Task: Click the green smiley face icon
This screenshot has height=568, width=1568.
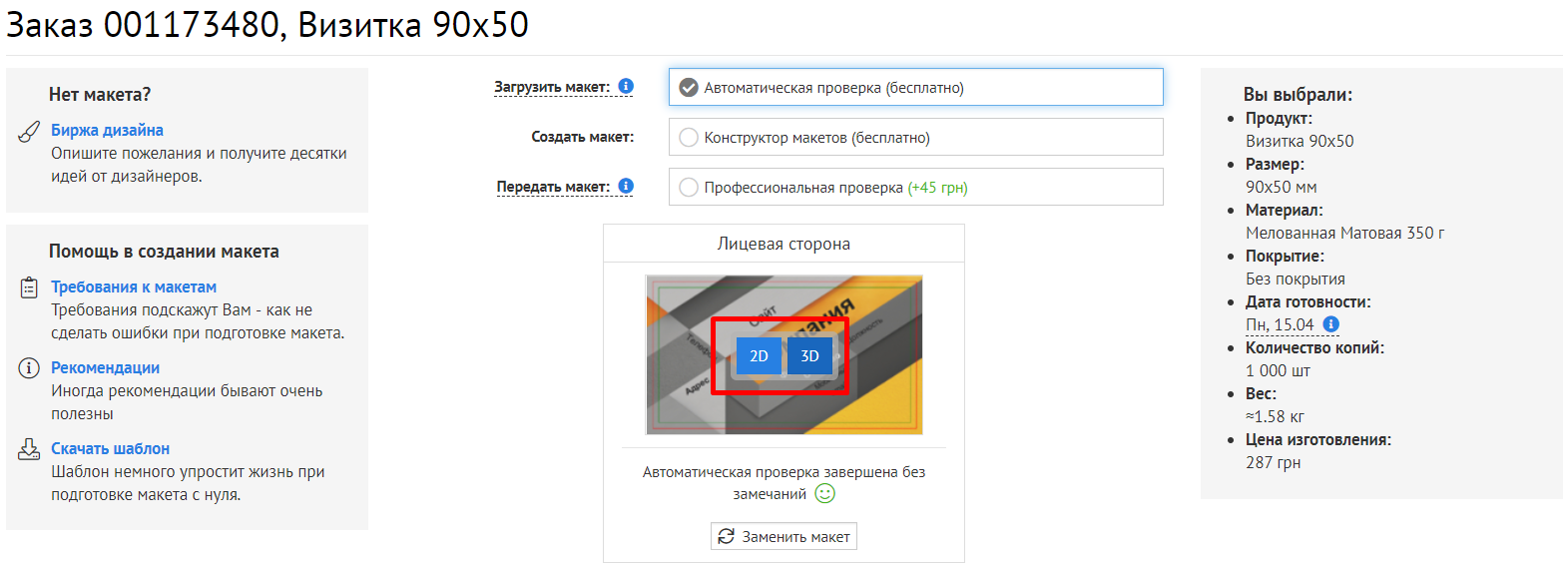Action: click(x=824, y=494)
